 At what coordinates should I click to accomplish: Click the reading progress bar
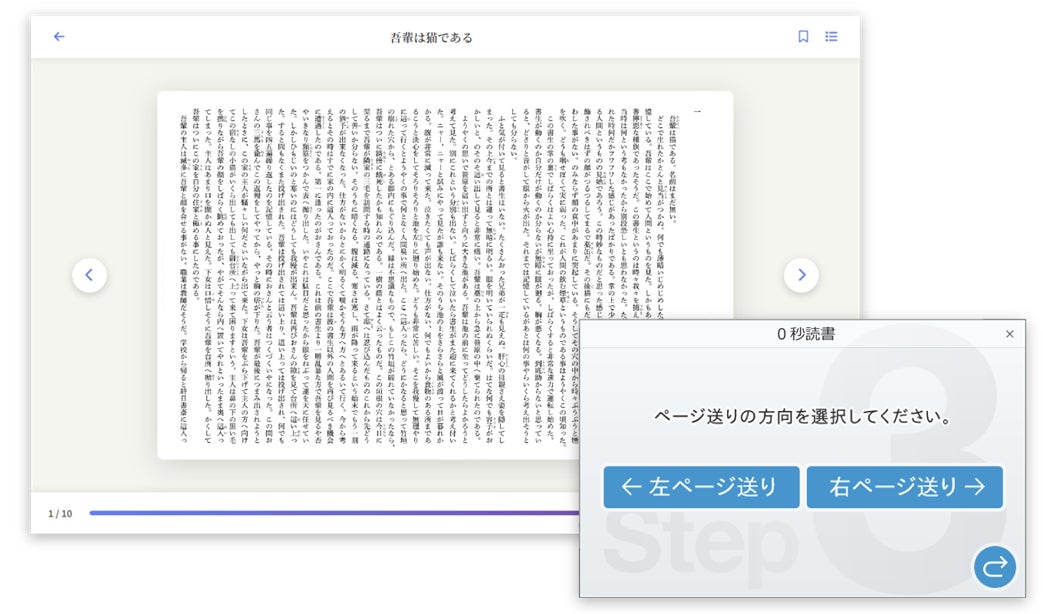334,513
